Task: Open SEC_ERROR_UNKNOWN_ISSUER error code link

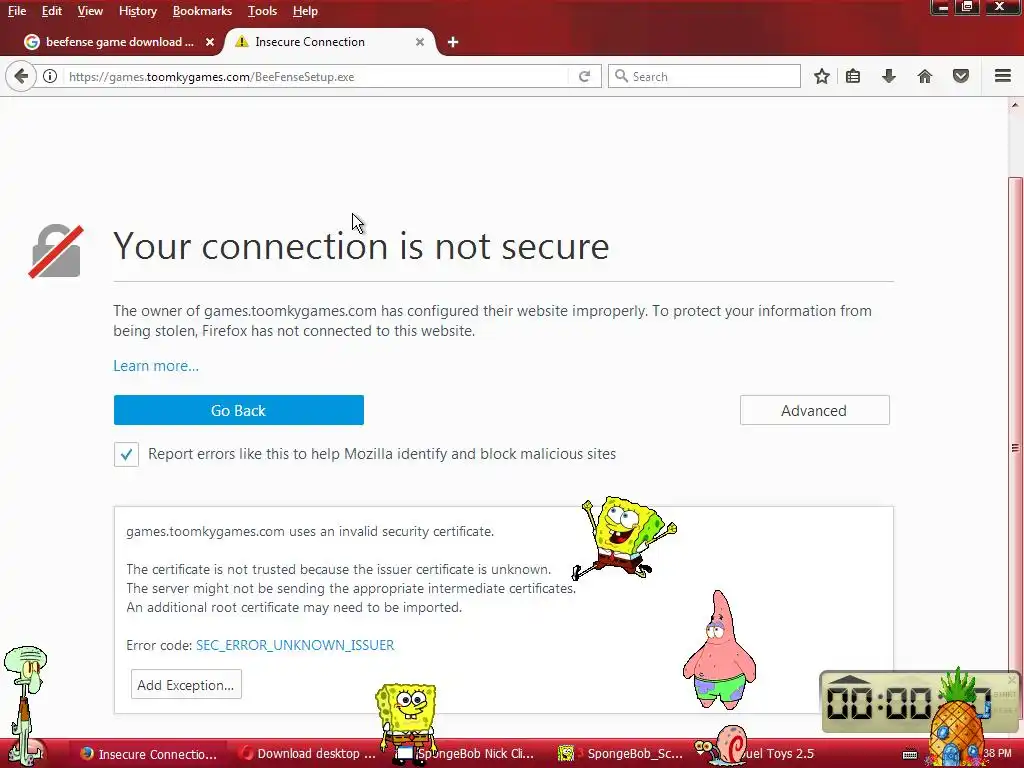Action: click(x=295, y=645)
